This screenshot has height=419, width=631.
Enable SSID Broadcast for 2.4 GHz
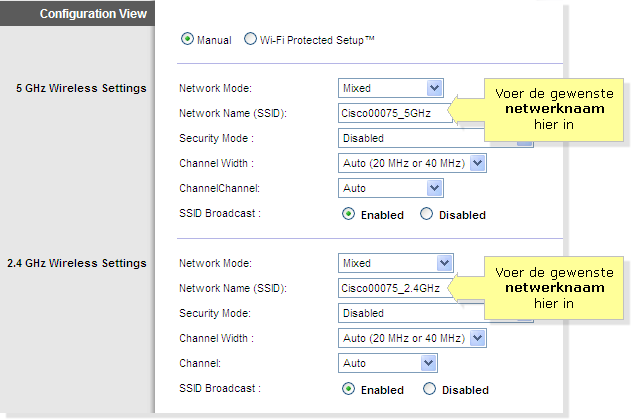pyautogui.click(x=348, y=389)
